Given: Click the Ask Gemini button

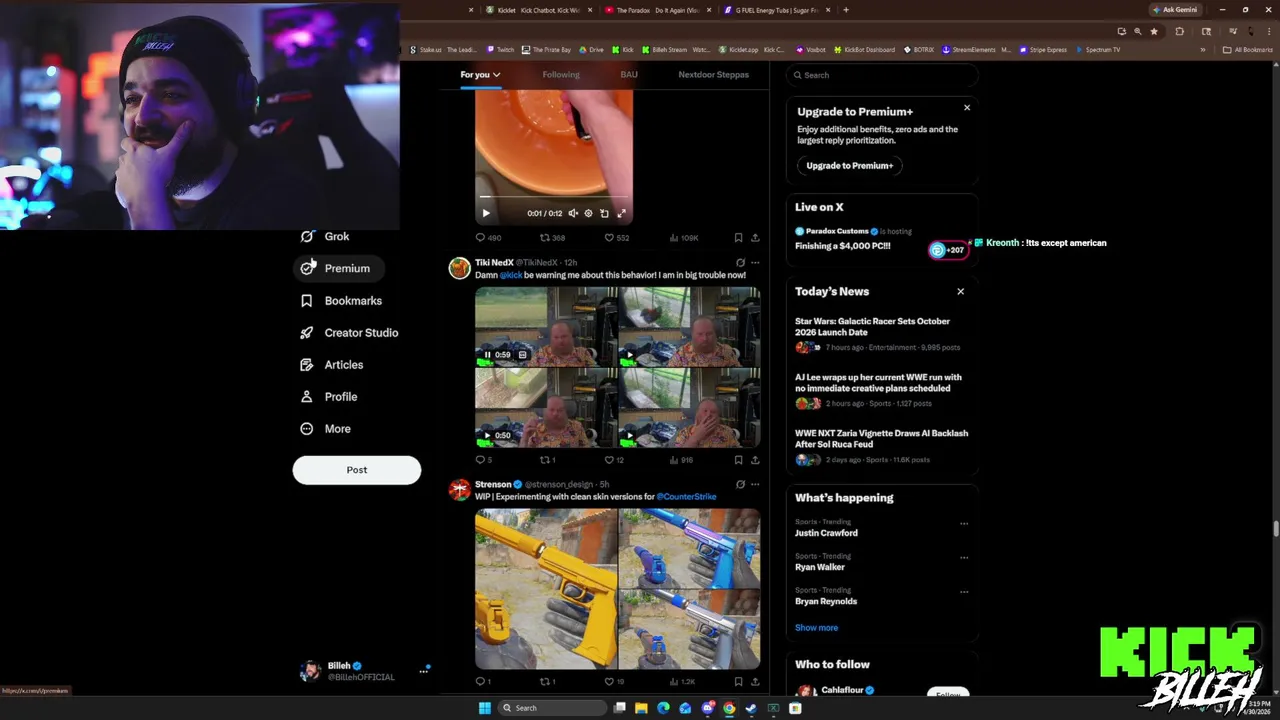Looking at the screenshot, I should pos(1174,10).
